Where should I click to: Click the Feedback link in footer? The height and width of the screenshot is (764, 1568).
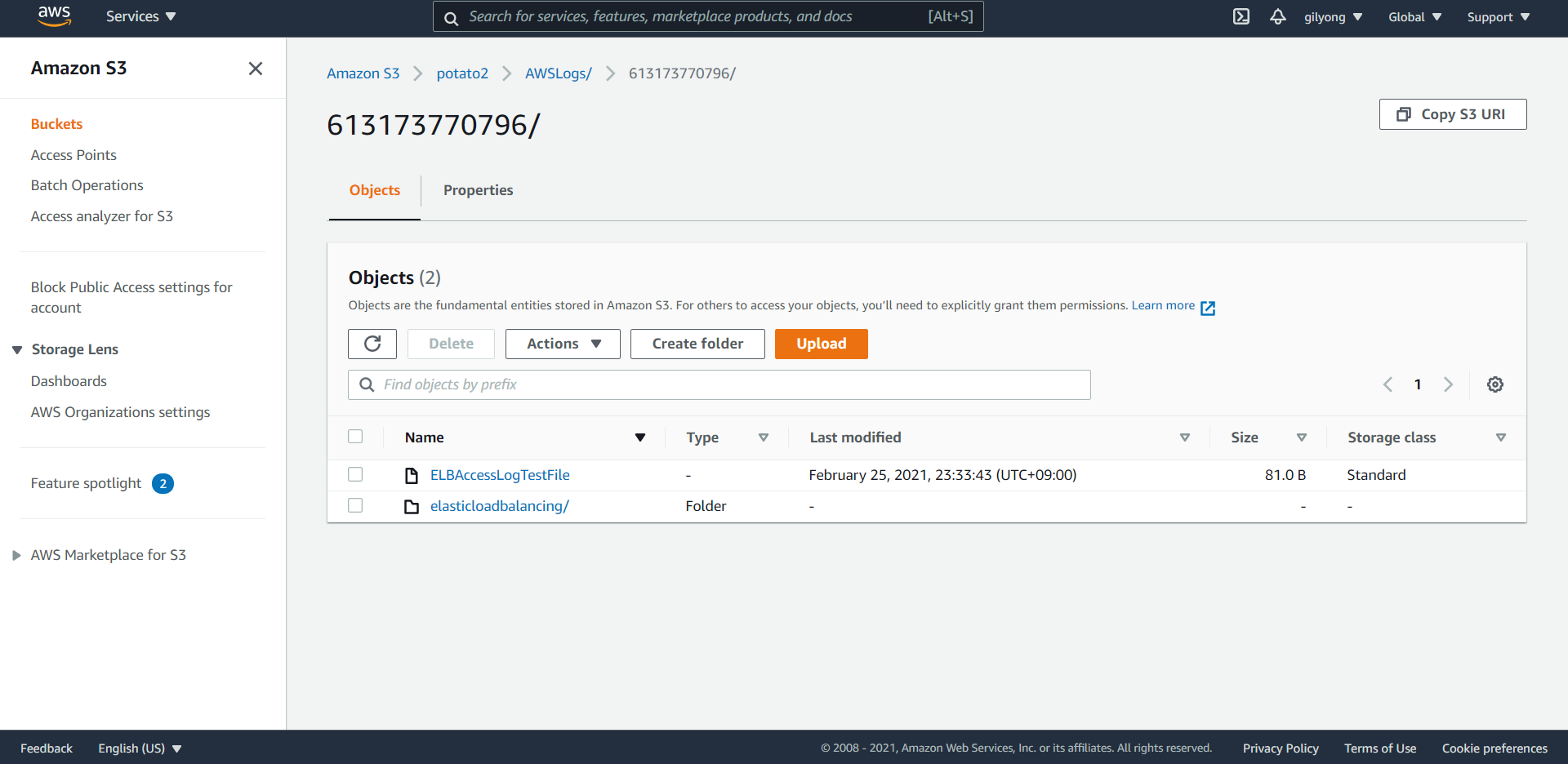(47, 748)
